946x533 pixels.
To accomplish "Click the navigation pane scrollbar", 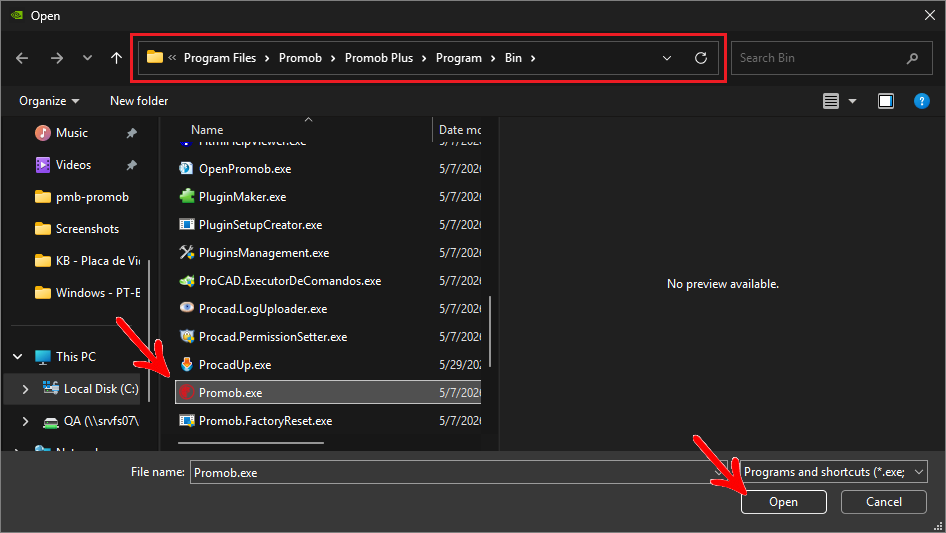I will 149,331.
